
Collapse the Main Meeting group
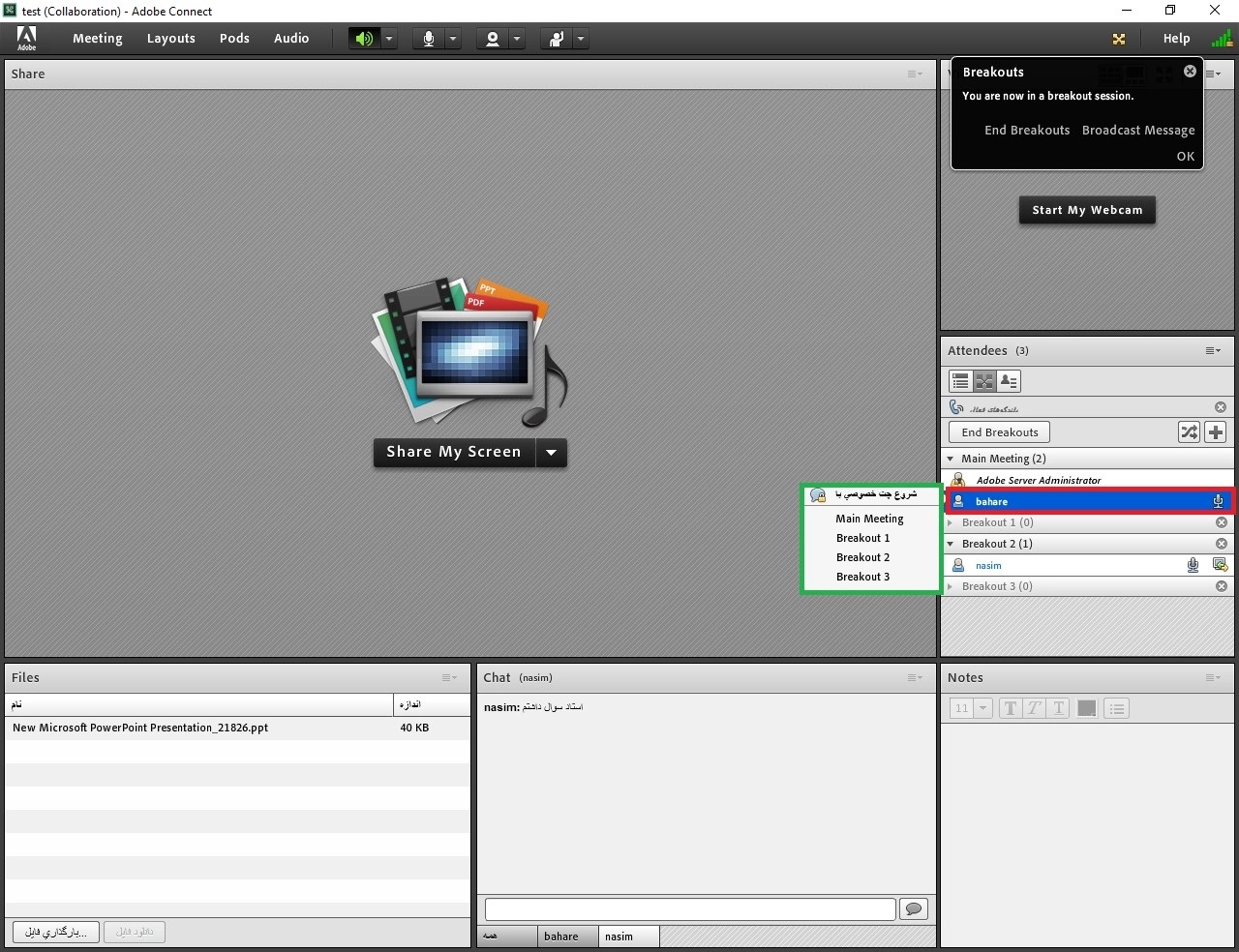(952, 459)
